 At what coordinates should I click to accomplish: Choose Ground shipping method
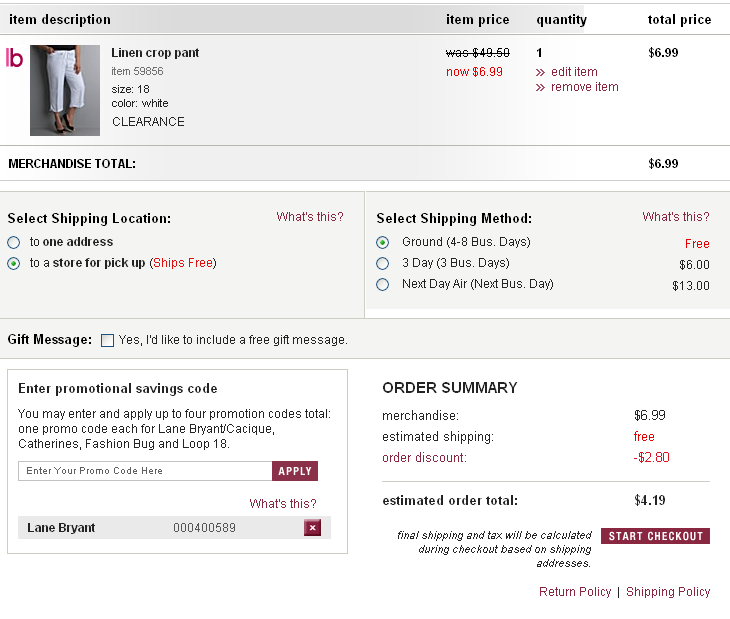(x=383, y=242)
